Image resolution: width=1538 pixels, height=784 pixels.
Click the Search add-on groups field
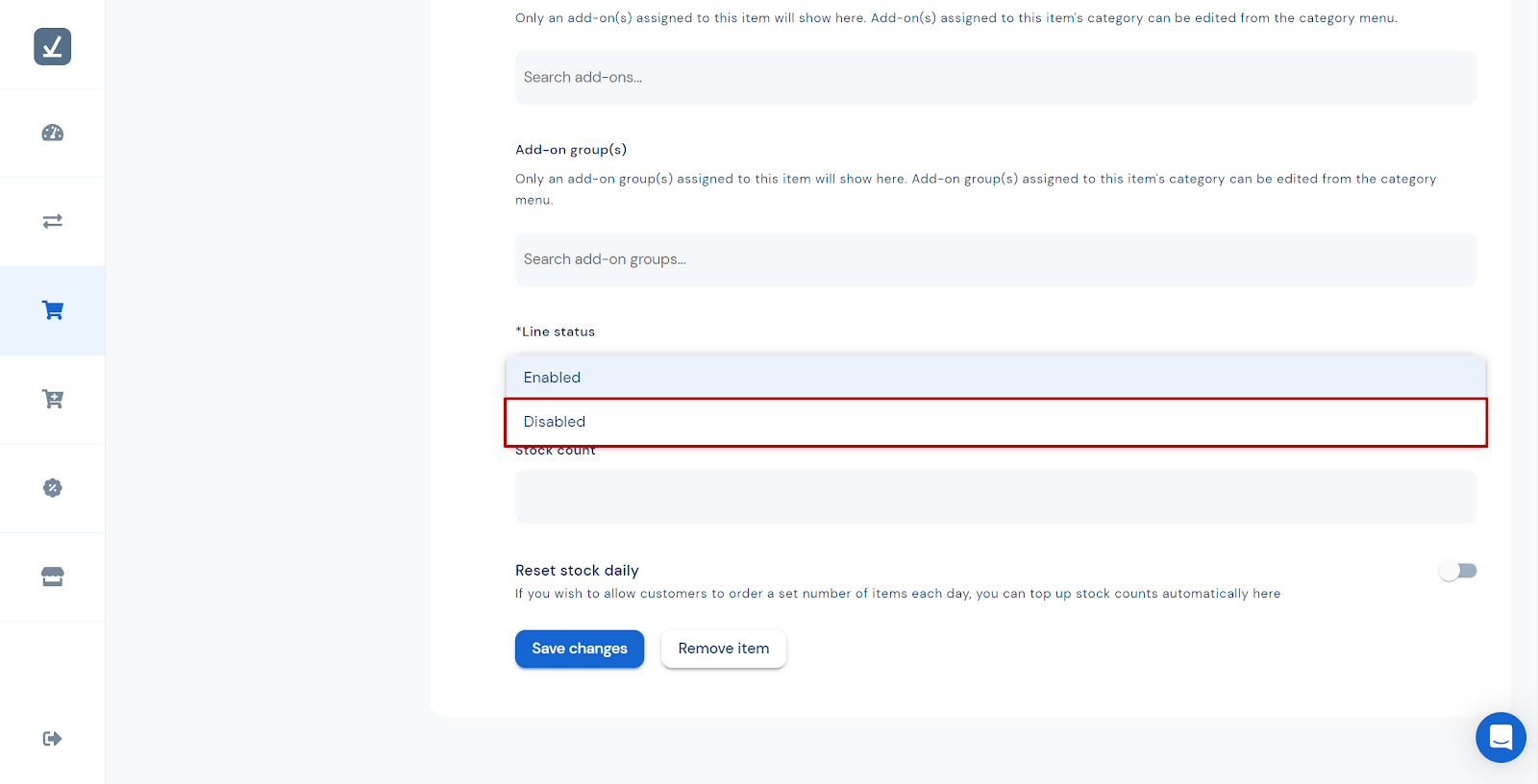pyautogui.click(x=995, y=259)
